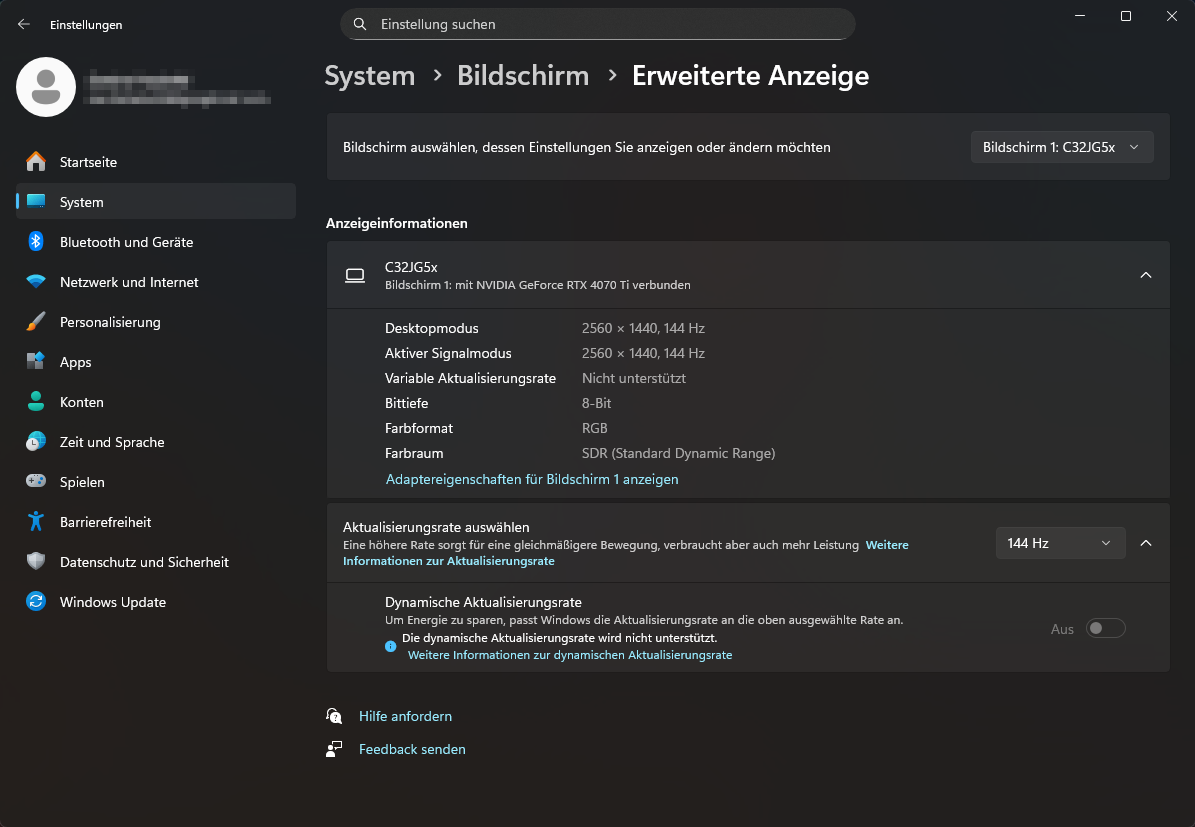
Task: Open Bluetooth und Geräte icon
Action: tap(36, 242)
